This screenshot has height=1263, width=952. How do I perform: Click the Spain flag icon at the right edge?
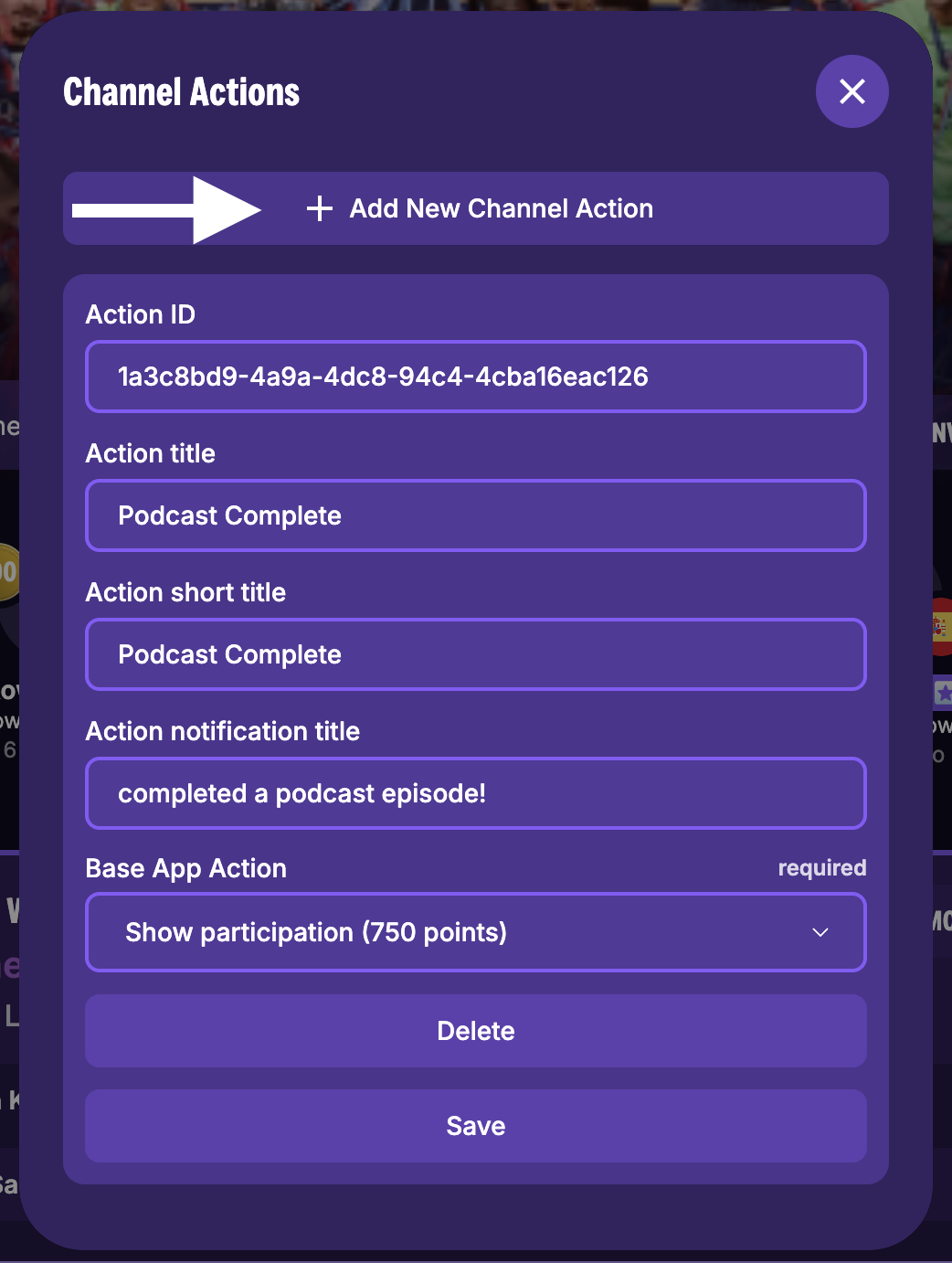941,627
